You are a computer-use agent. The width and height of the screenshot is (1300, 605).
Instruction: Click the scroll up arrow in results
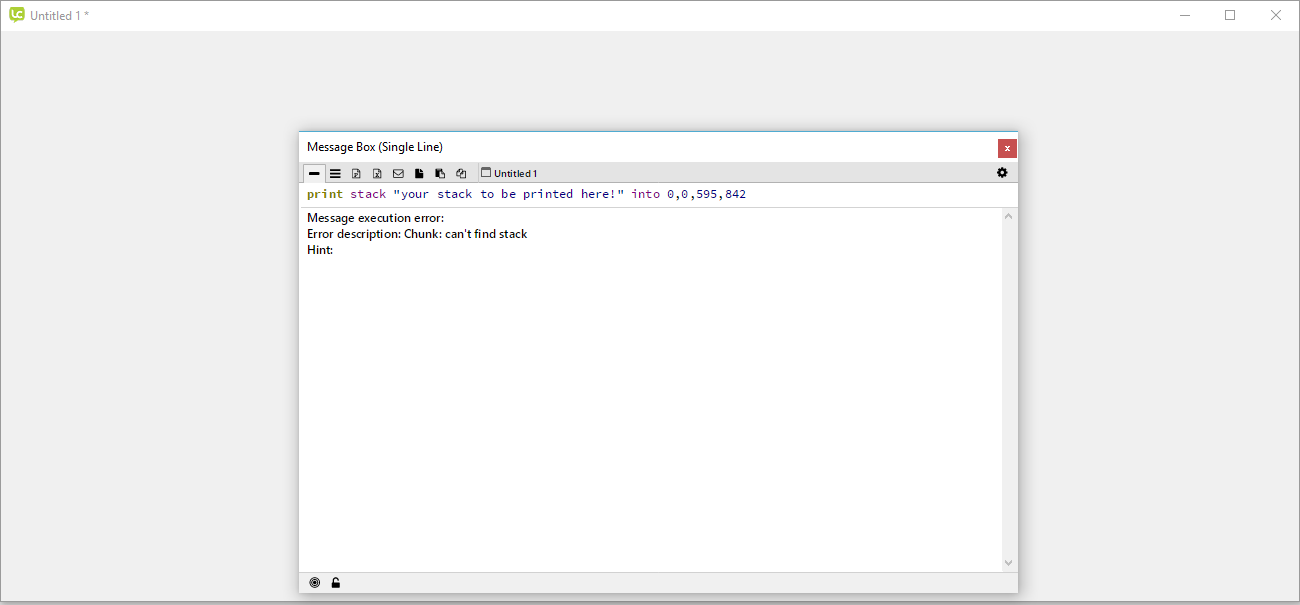pos(1008,217)
